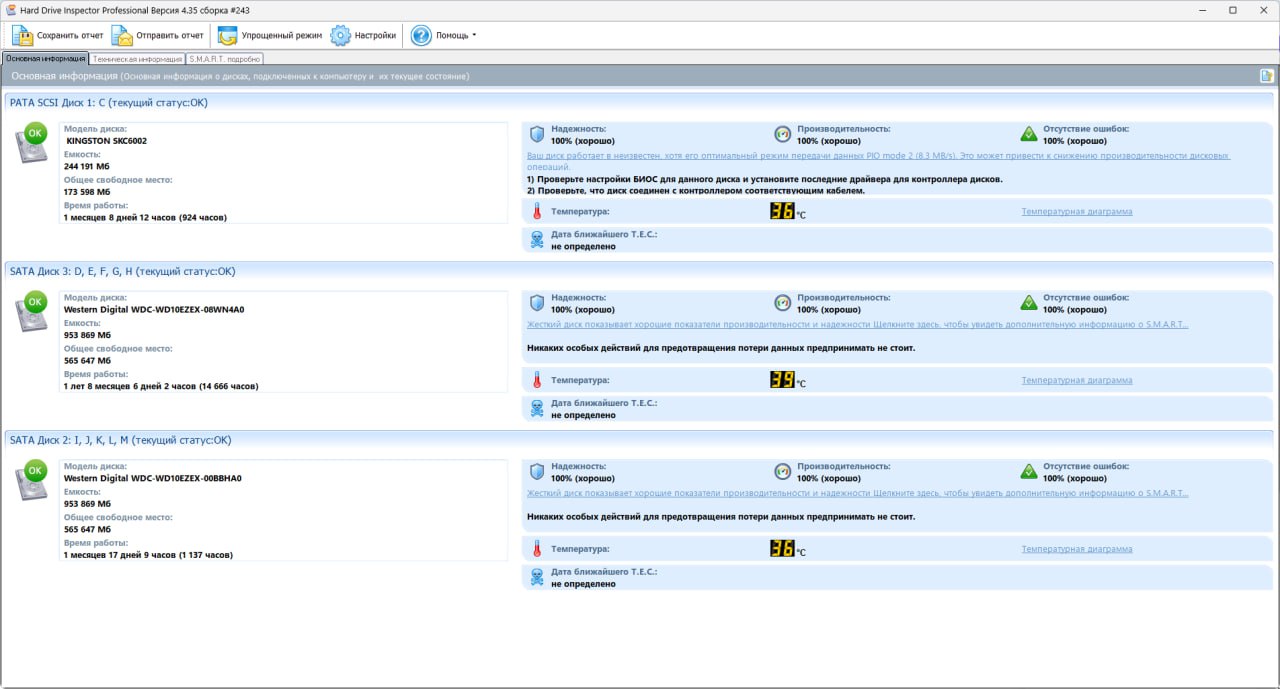
Task: Click Надежность shield icon of KINGSTON disk
Action: [537, 134]
